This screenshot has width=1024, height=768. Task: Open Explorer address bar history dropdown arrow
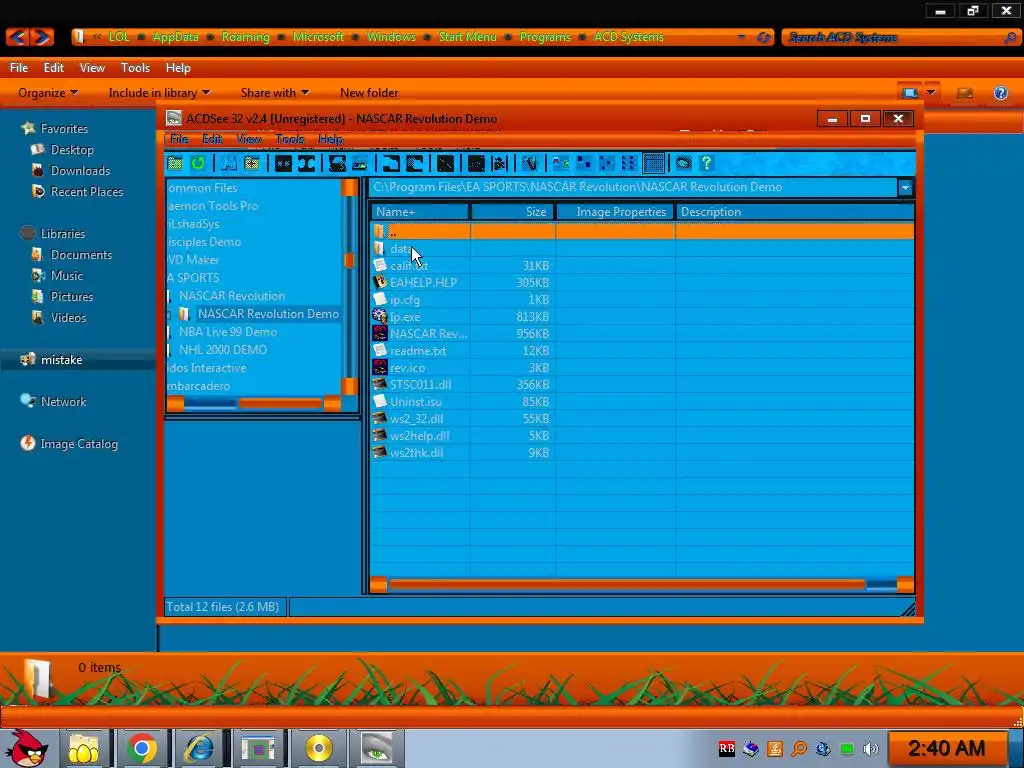[x=741, y=37]
